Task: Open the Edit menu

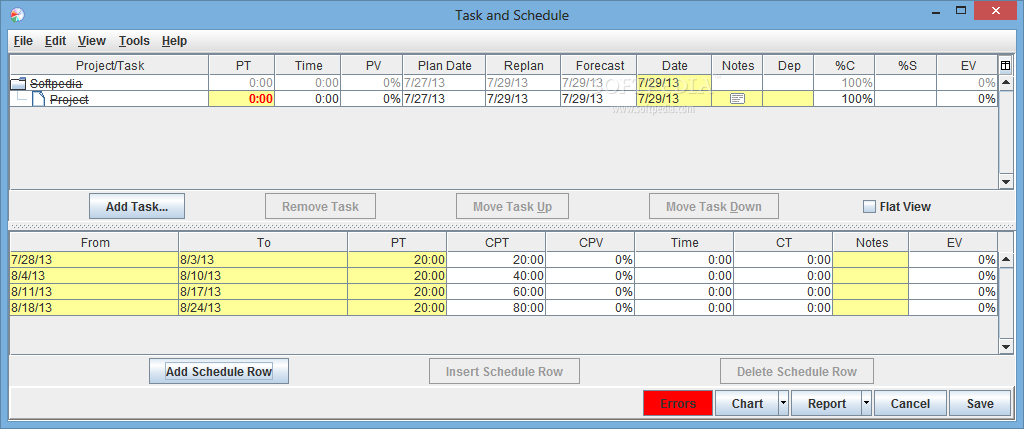Action: tap(56, 40)
